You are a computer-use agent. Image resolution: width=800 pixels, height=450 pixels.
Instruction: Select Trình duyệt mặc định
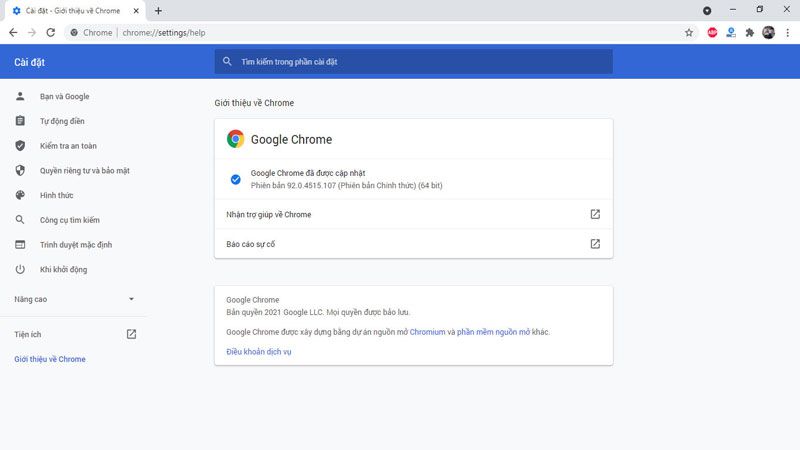coord(76,244)
